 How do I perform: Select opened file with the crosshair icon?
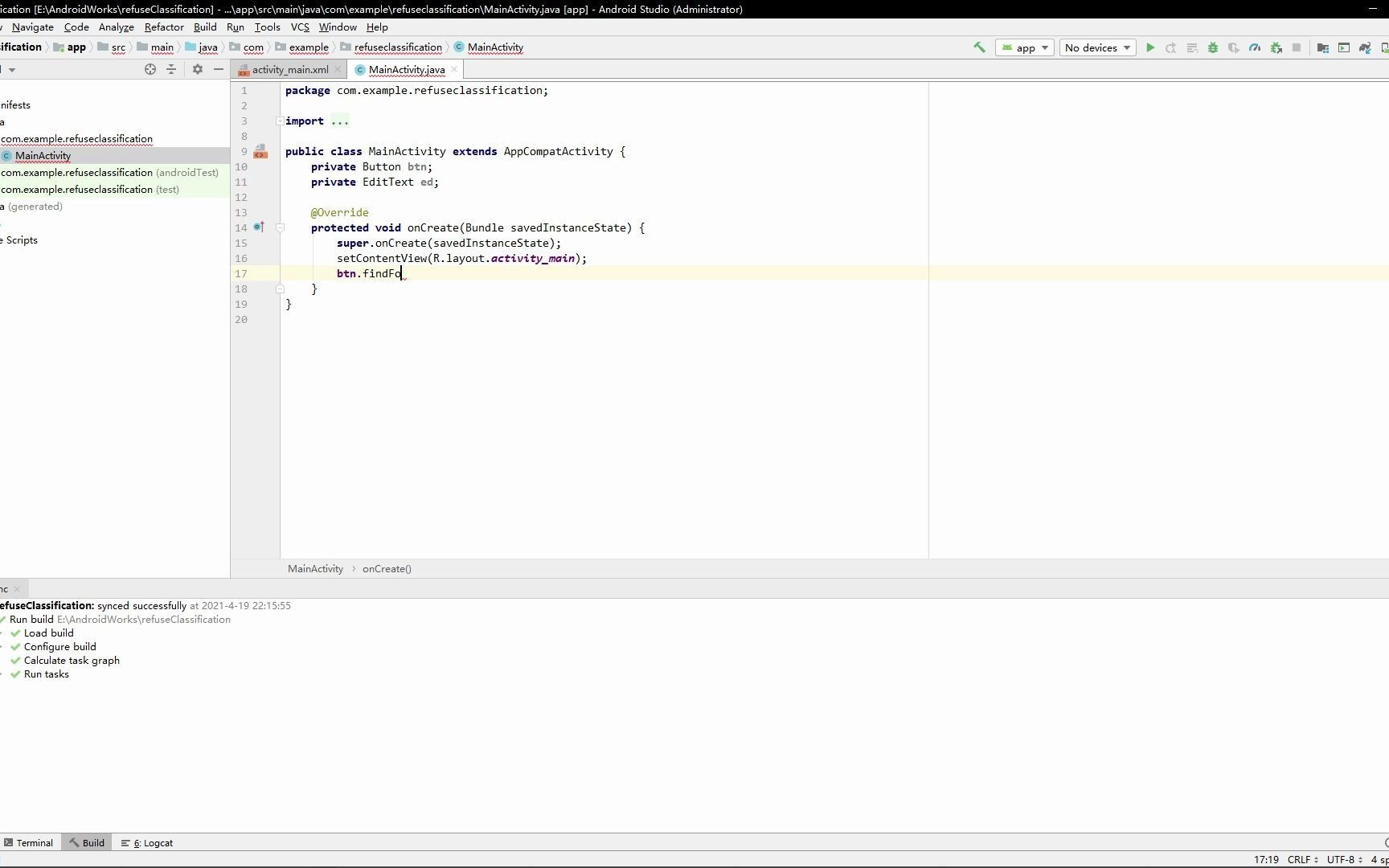click(x=150, y=69)
